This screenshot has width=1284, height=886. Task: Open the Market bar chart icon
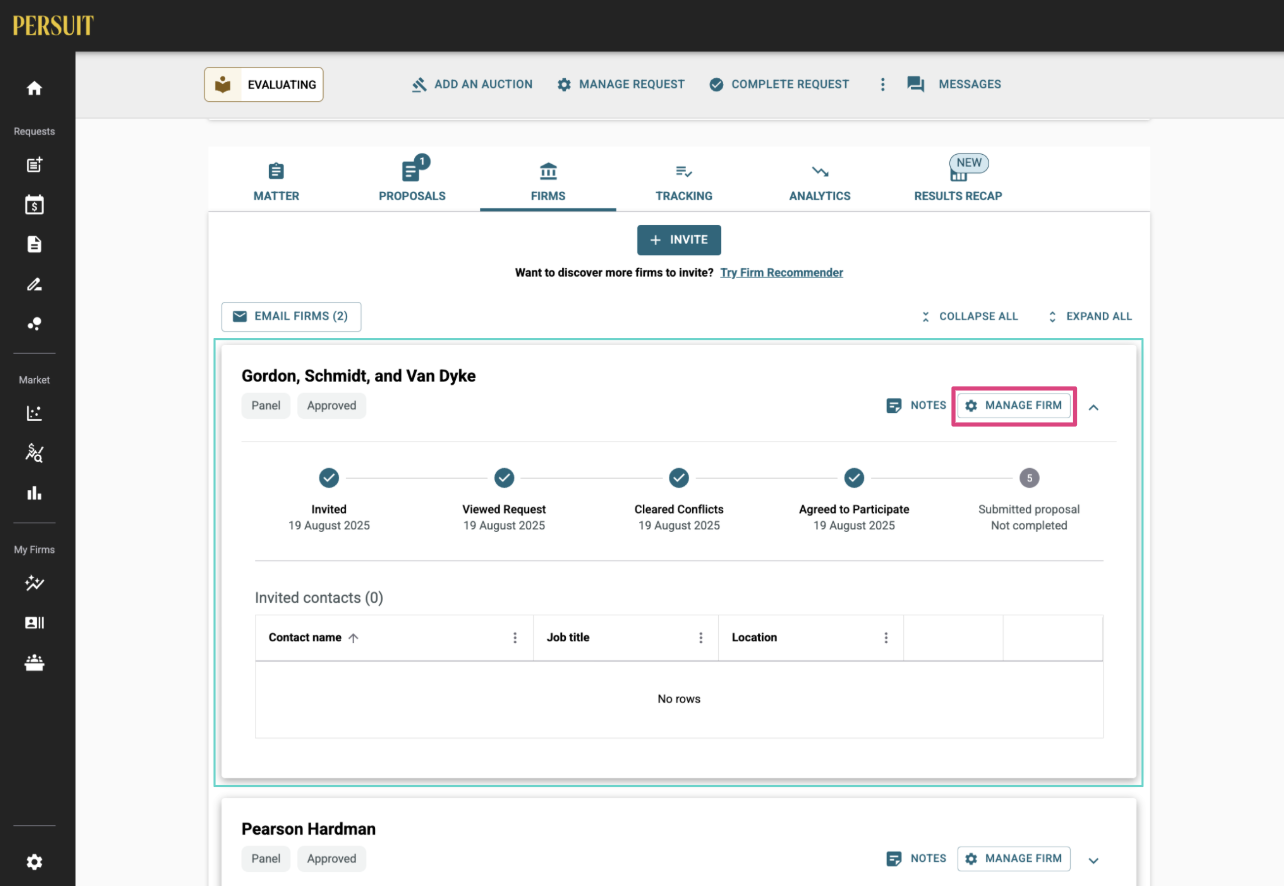34,493
